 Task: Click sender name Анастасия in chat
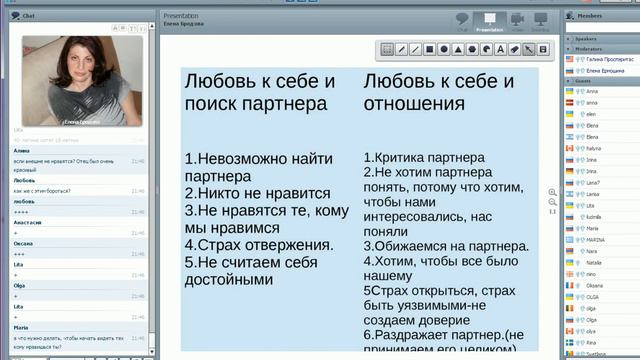coord(27,222)
